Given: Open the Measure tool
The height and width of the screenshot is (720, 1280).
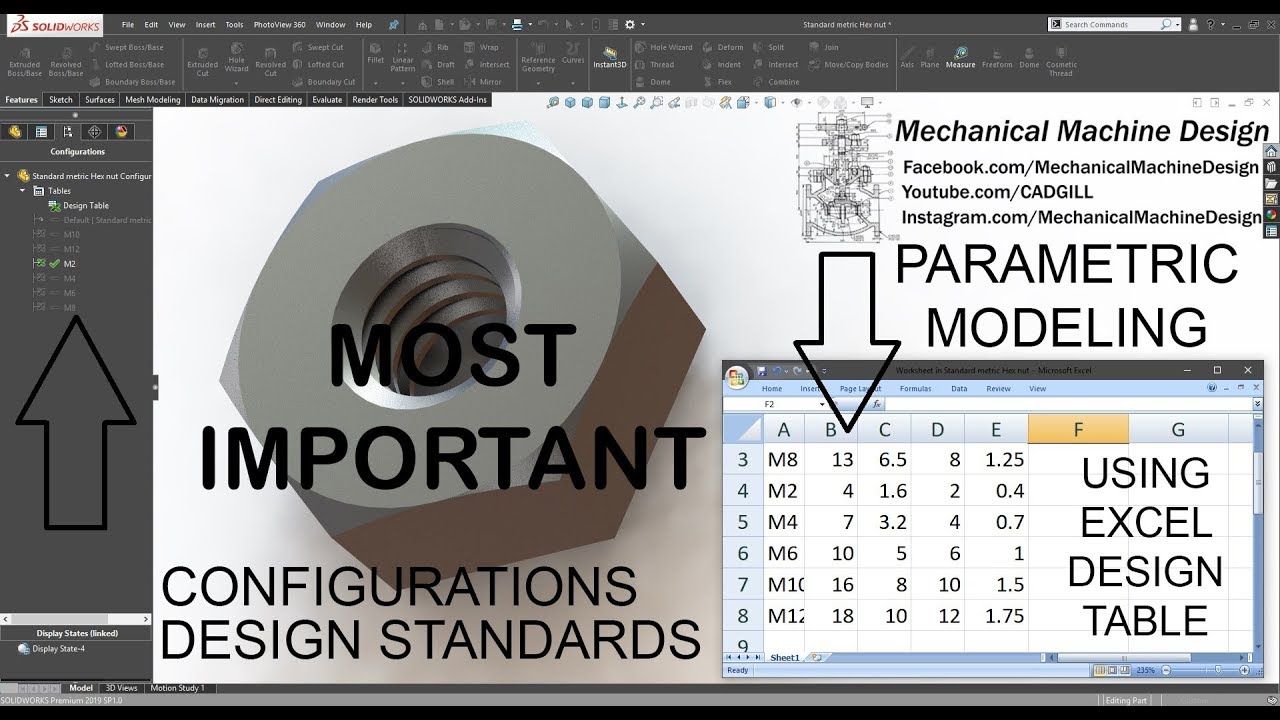Looking at the screenshot, I should [x=960, y=57].
